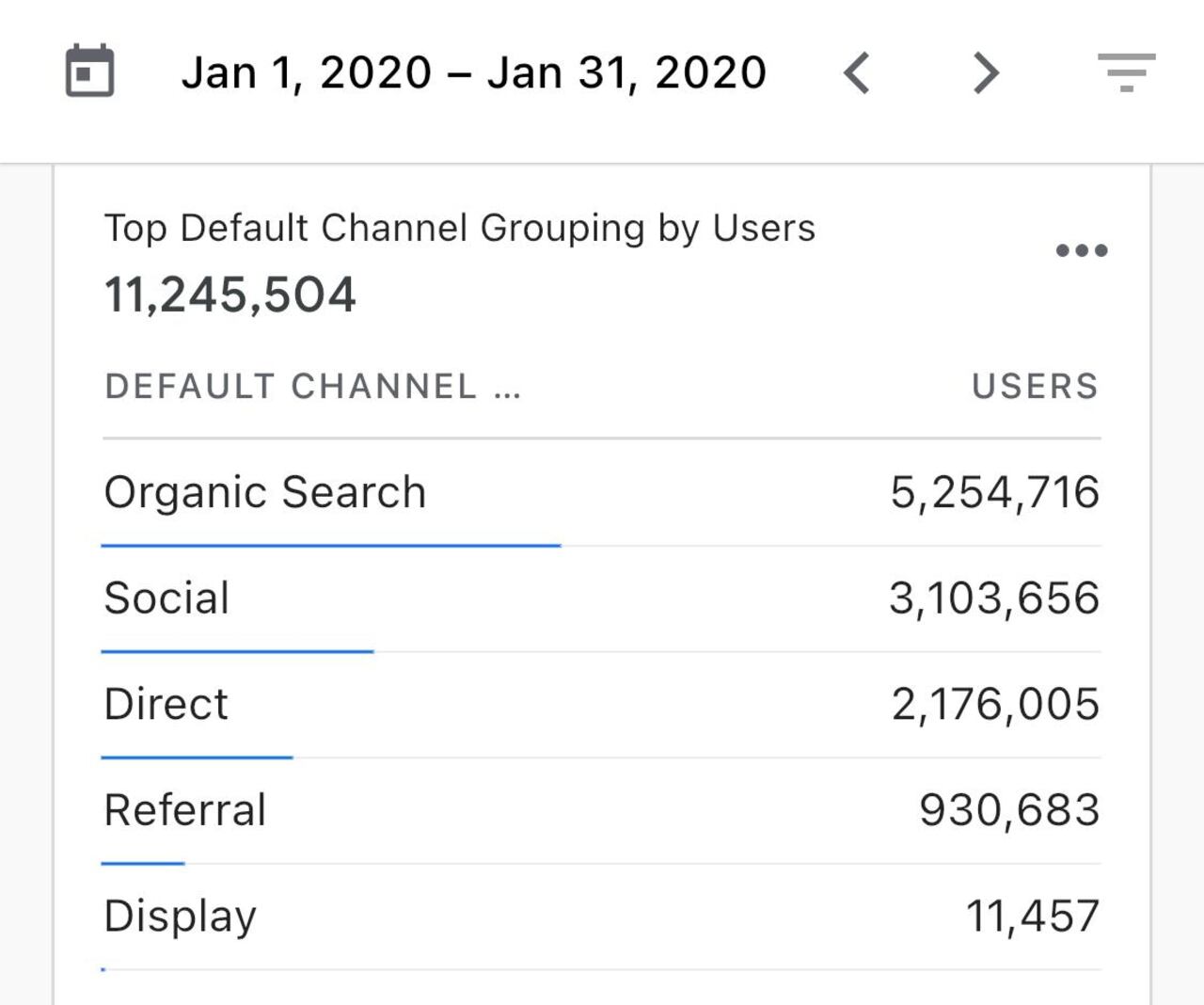Click the Organic Search blue progress bar

pos(330,545)
